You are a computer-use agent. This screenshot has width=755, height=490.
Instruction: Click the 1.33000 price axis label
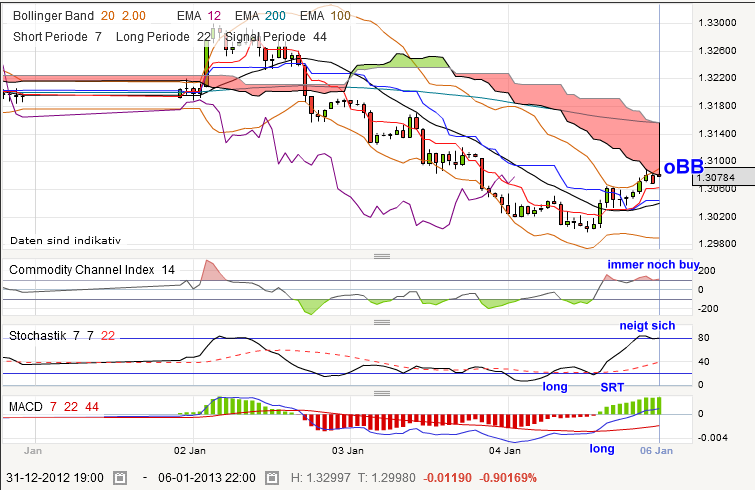pyautogui.click(x=717, y=23)
